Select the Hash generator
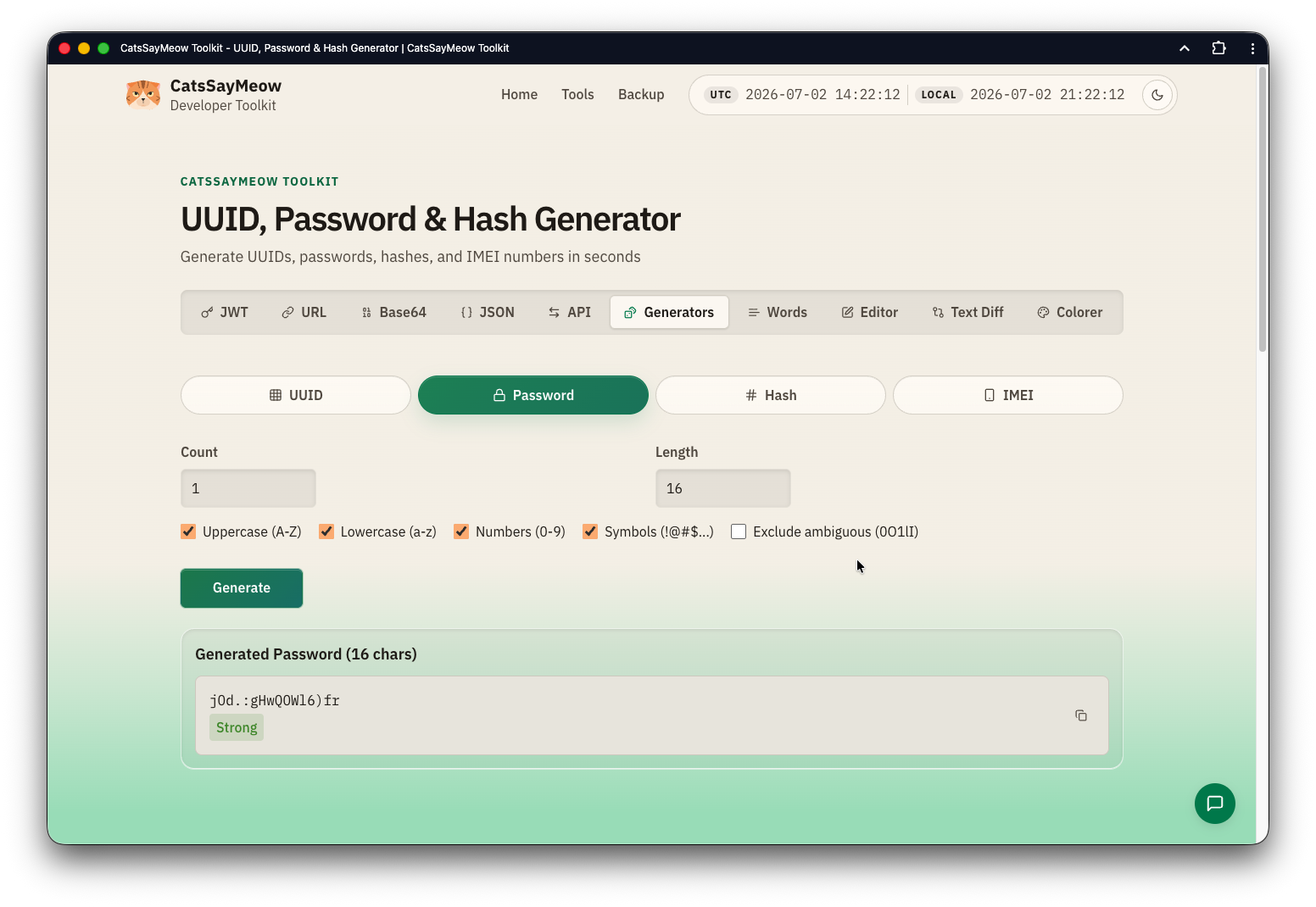 [771, 395]
